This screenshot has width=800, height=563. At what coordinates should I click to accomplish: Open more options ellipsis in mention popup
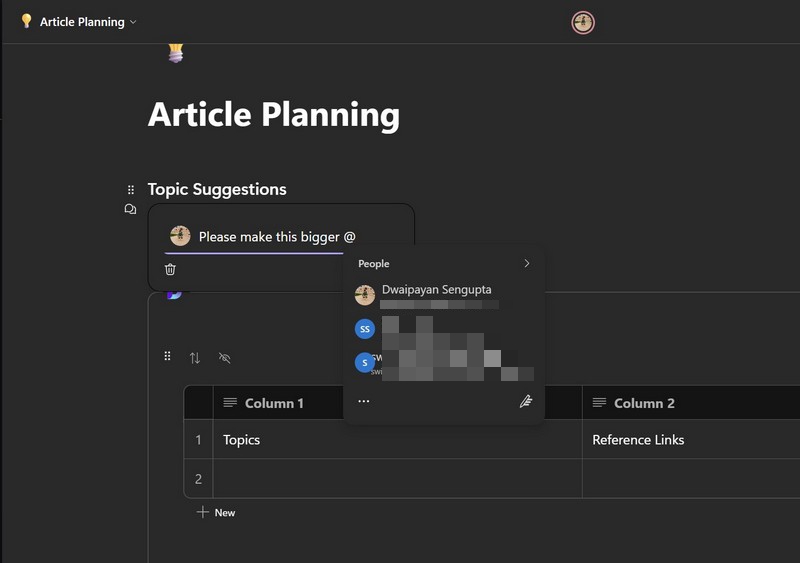[x=364, y=401]
